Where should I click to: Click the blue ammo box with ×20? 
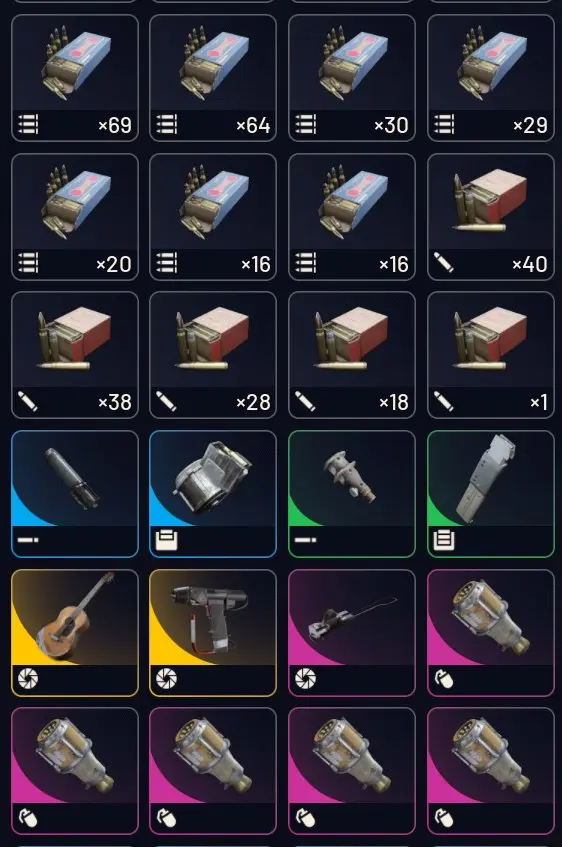click(x=75, y=217)
